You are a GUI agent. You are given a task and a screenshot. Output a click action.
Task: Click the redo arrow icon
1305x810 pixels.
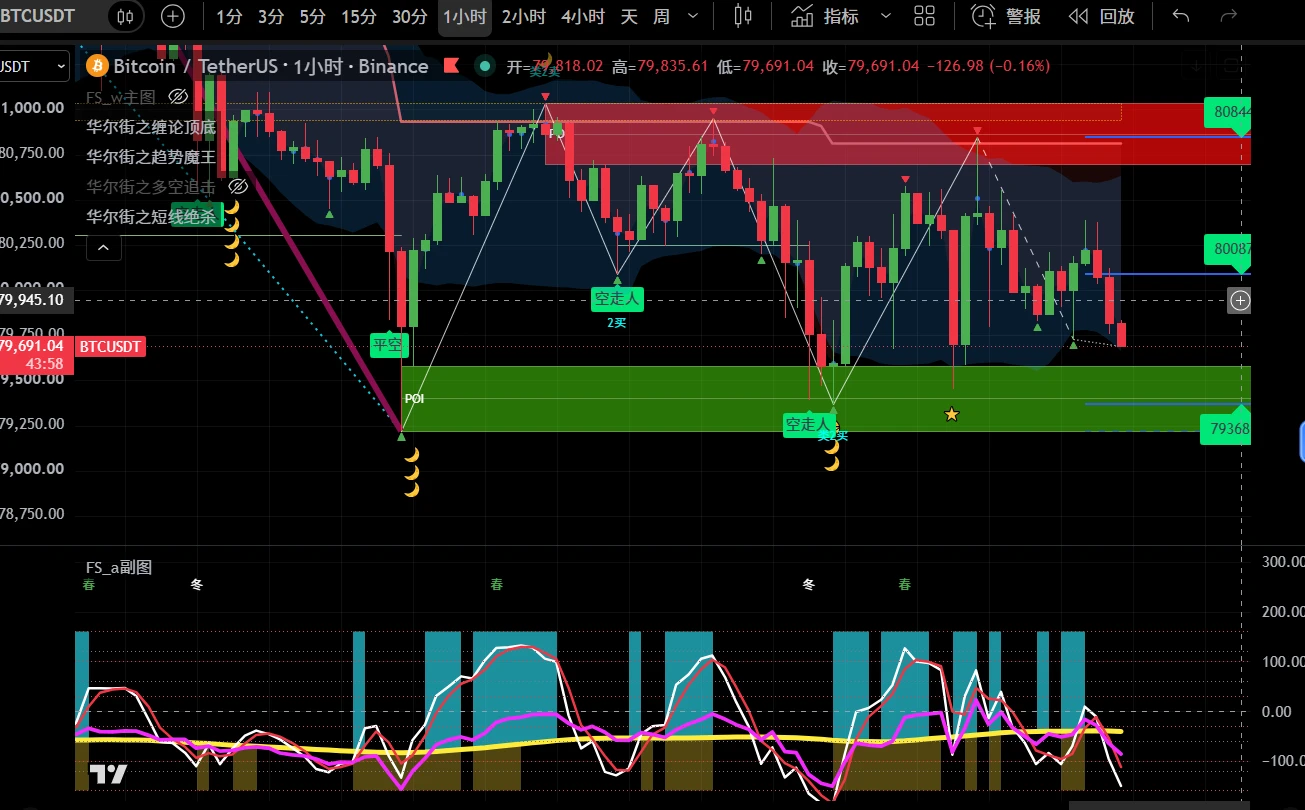[1229, 16]
